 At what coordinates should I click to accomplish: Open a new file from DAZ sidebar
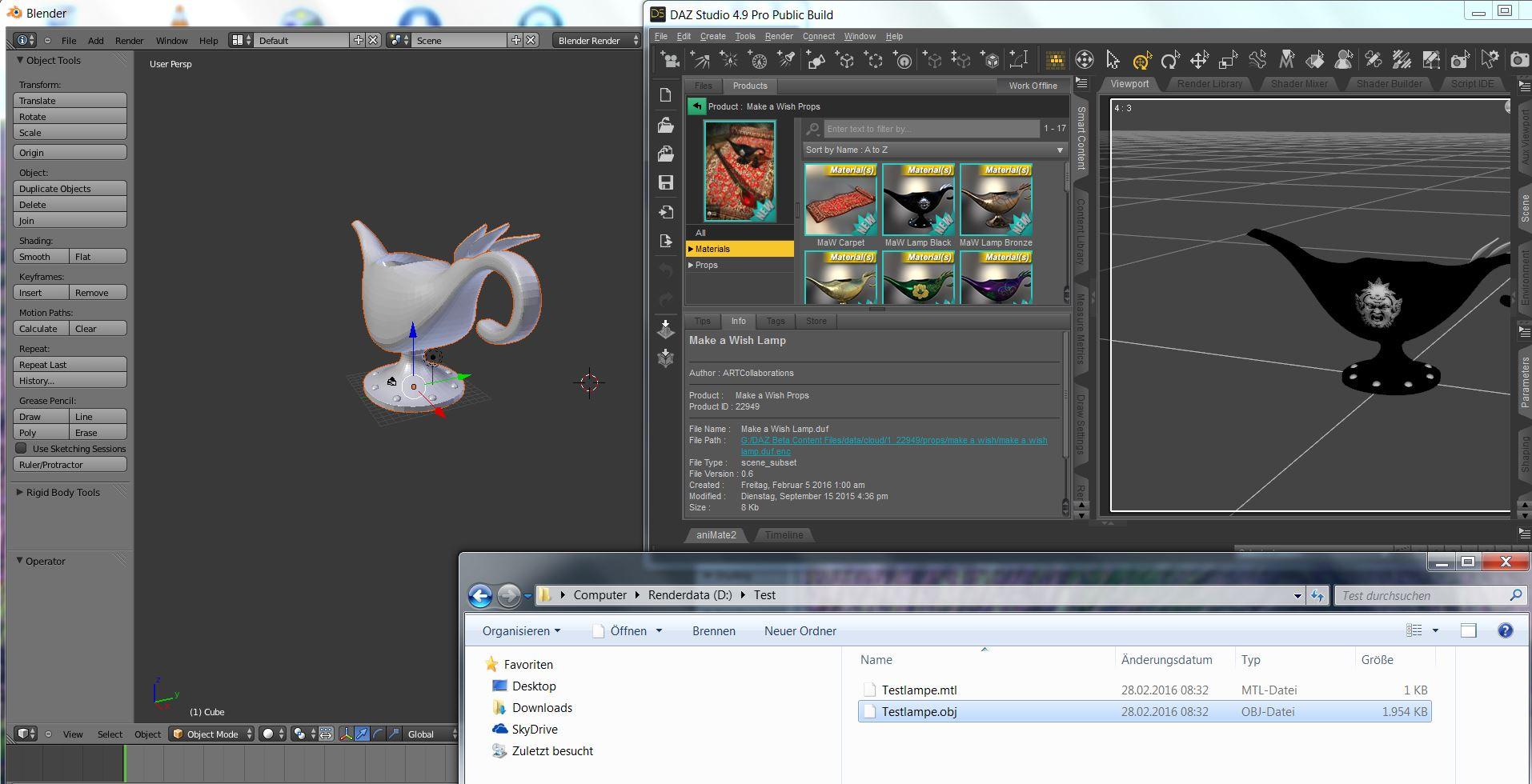665,95
